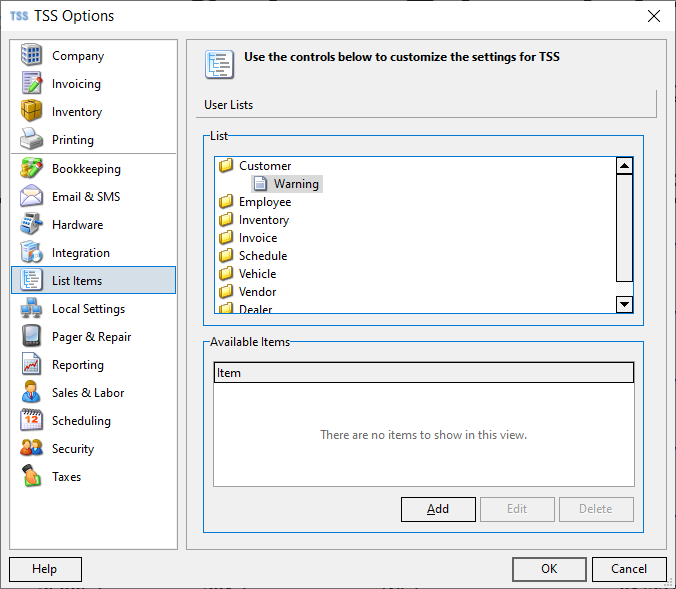
Task: Click the Schedule folder icon
Action: [x=226, y=255]
